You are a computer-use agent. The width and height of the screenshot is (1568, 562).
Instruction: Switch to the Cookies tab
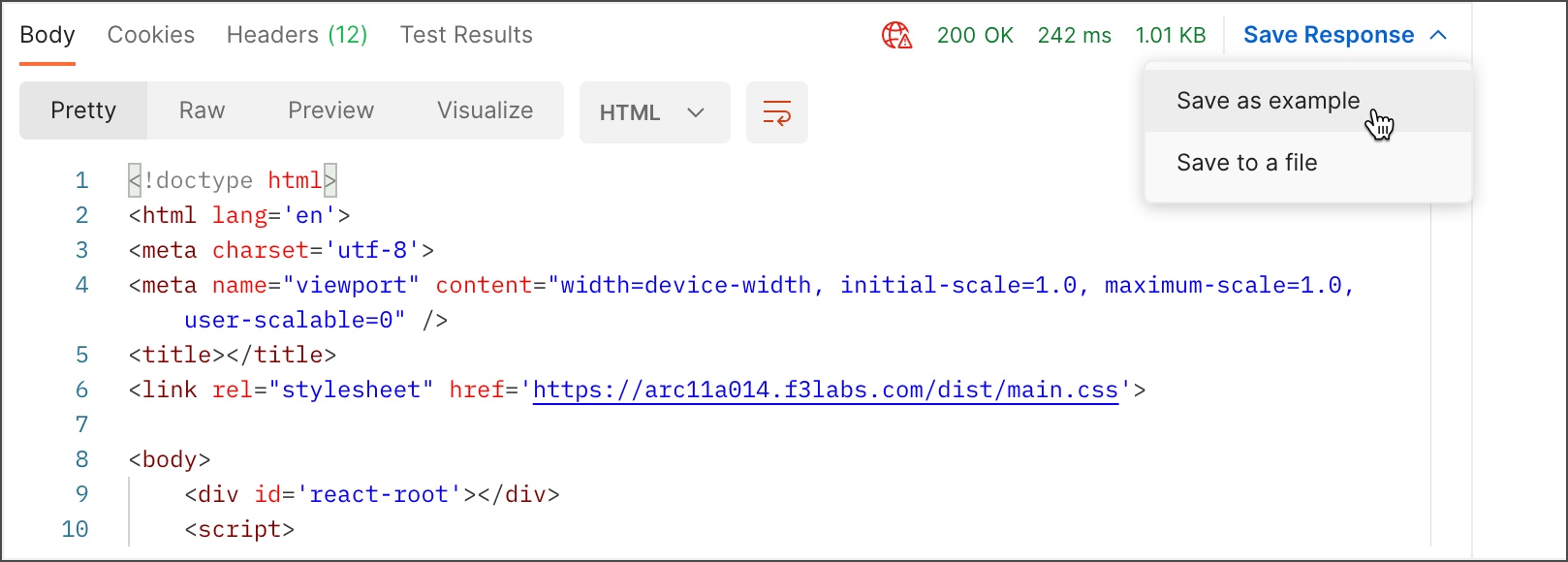[151, 35]
